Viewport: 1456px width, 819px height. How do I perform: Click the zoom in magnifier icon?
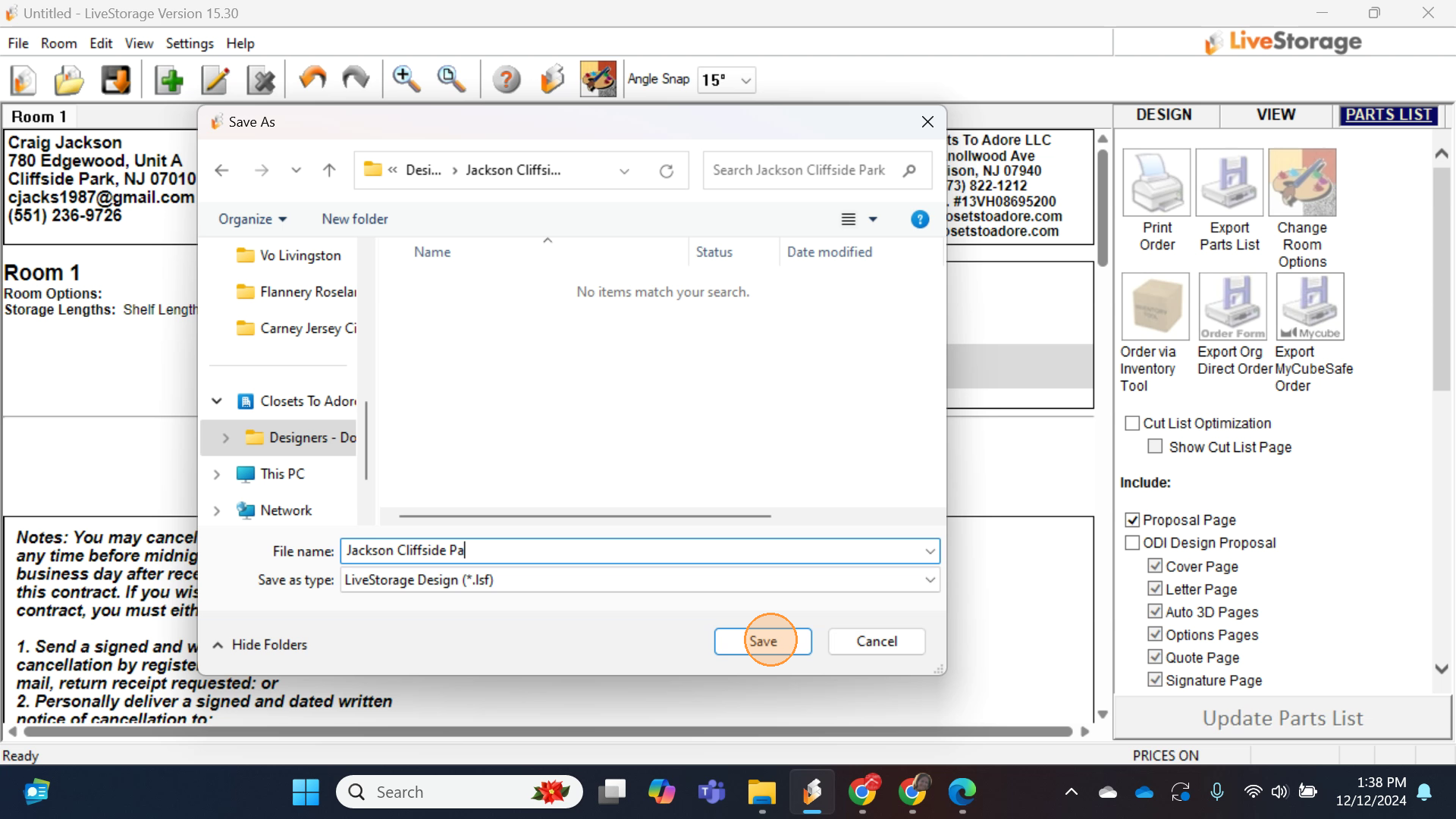pos(406,80)
